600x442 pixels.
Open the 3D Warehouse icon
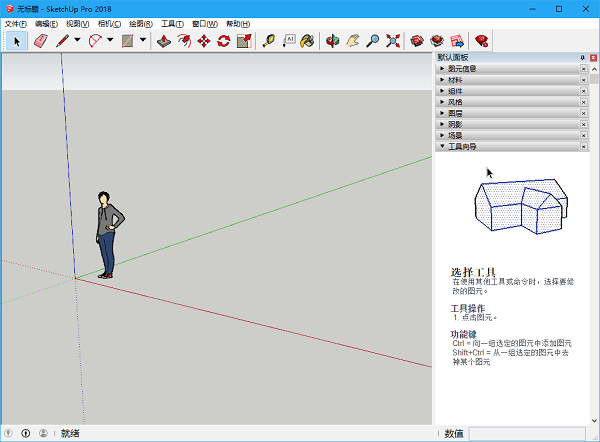tap(417, 41)
